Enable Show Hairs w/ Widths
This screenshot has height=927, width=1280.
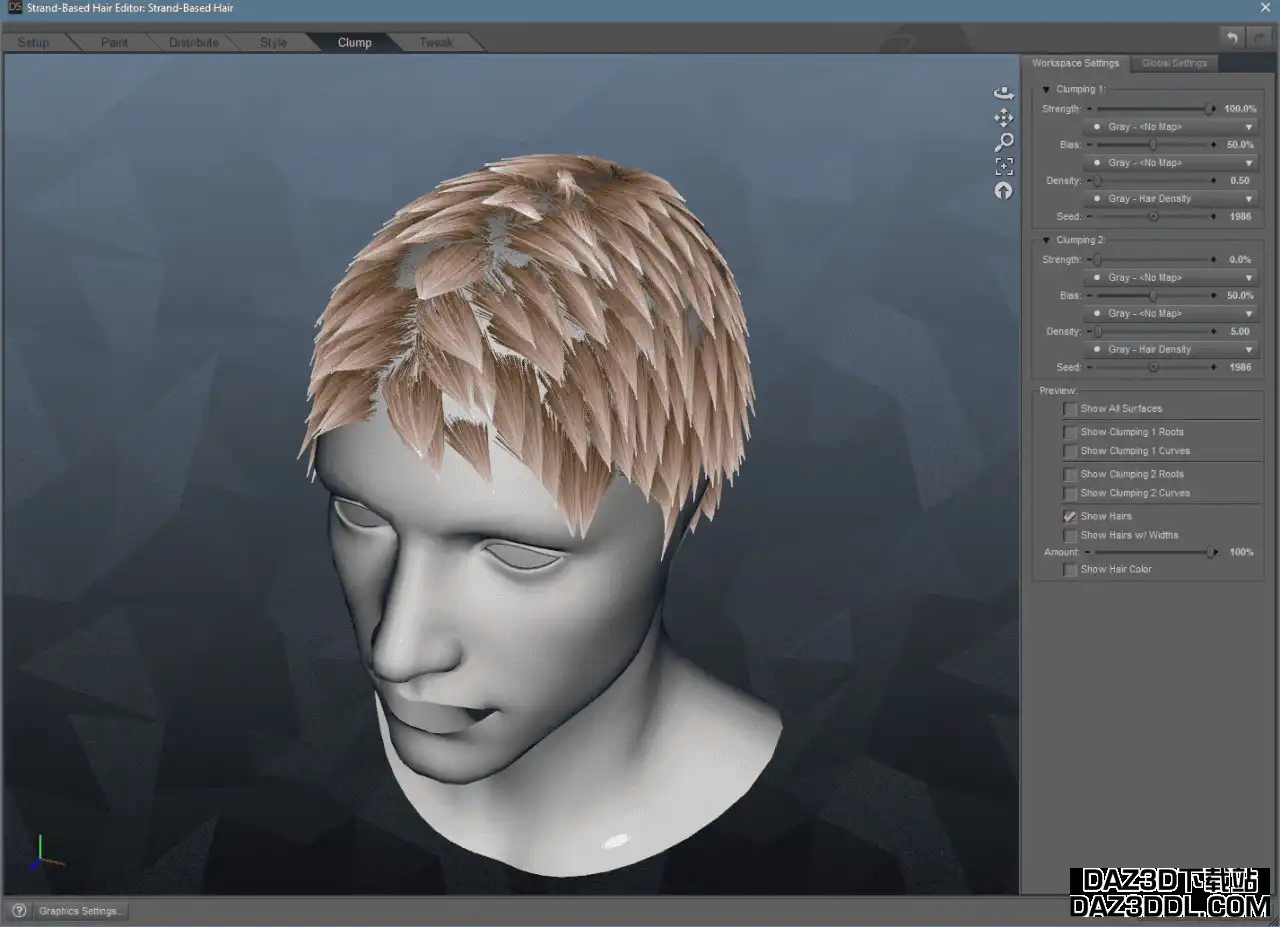click(1070, 535)
